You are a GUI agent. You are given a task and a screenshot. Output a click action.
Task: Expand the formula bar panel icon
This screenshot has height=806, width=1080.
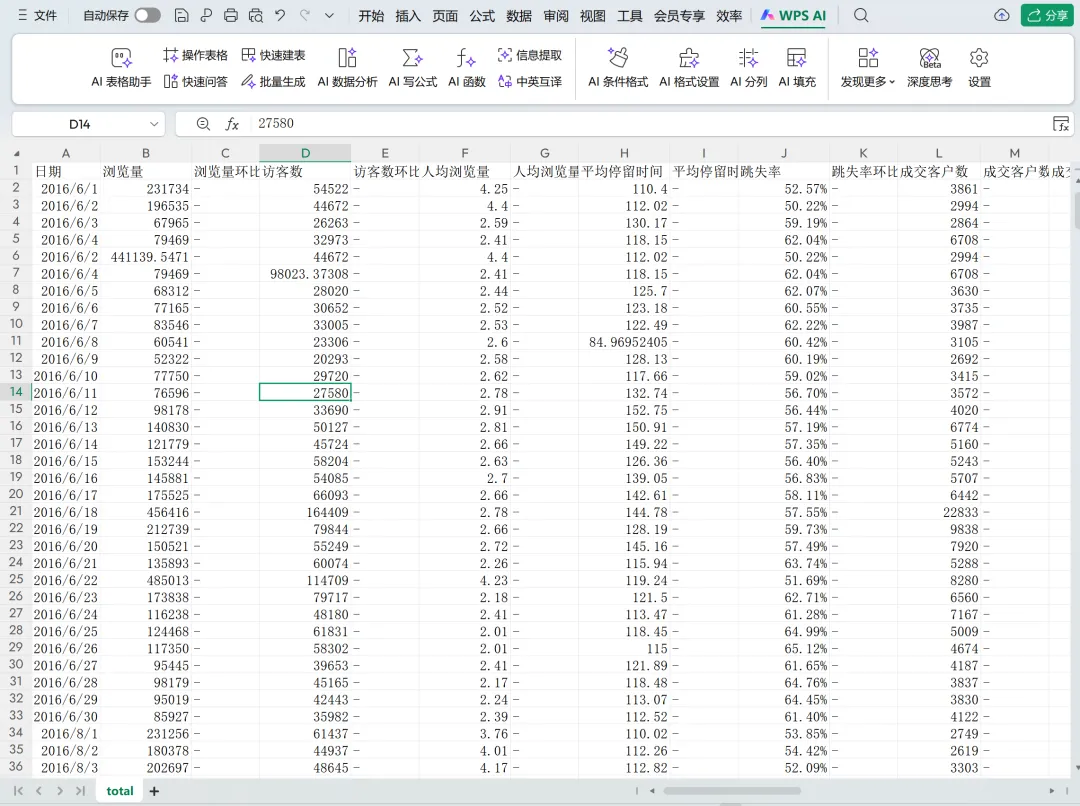(1061, 124)
